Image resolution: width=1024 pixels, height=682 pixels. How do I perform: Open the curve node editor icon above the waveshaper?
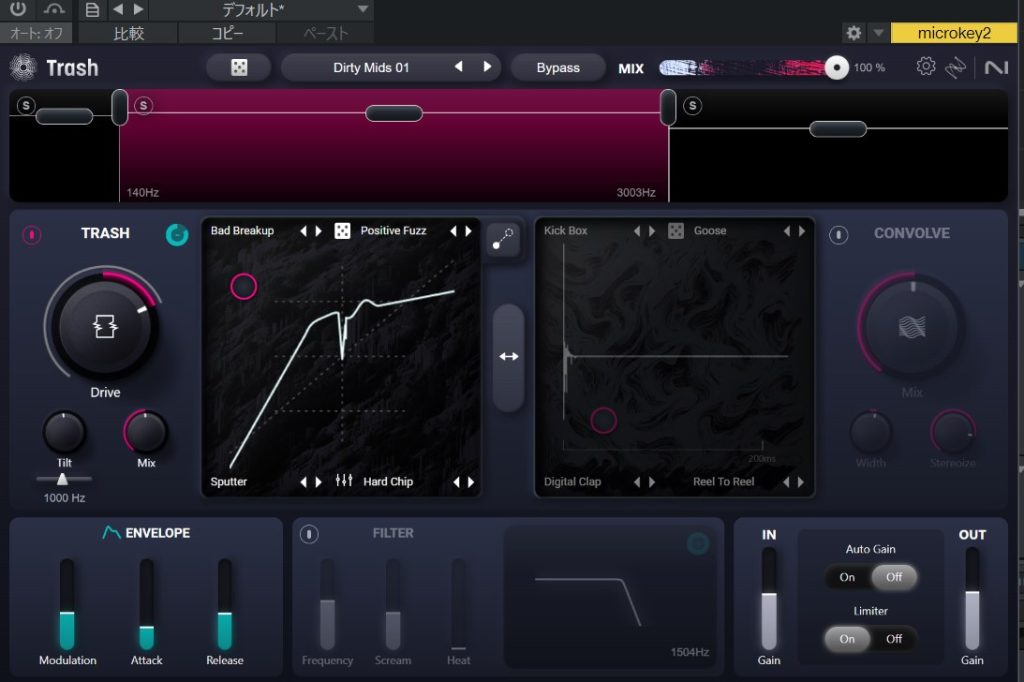point(504,240)
